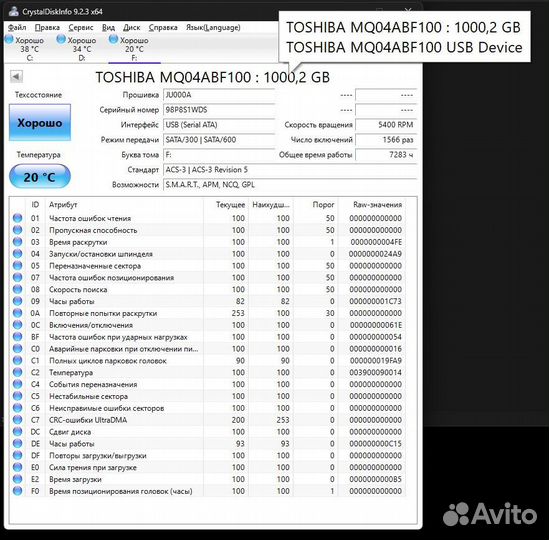
Task: Click status icon for C4 События переназначения
Action: pos(18,385)
